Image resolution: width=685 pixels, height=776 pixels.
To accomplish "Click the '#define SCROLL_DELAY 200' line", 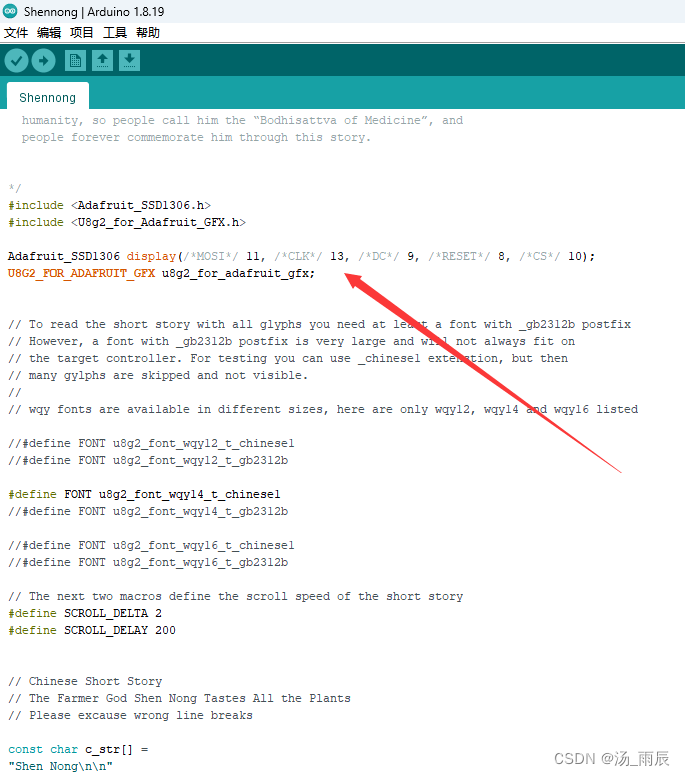I will [x=92, y=630].
